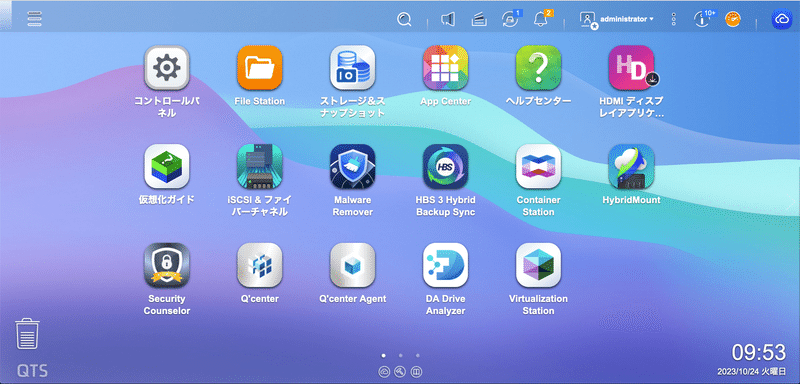Switch to third desktop page dot
This screenshot has width=800, height=384.
click(418, 355)
